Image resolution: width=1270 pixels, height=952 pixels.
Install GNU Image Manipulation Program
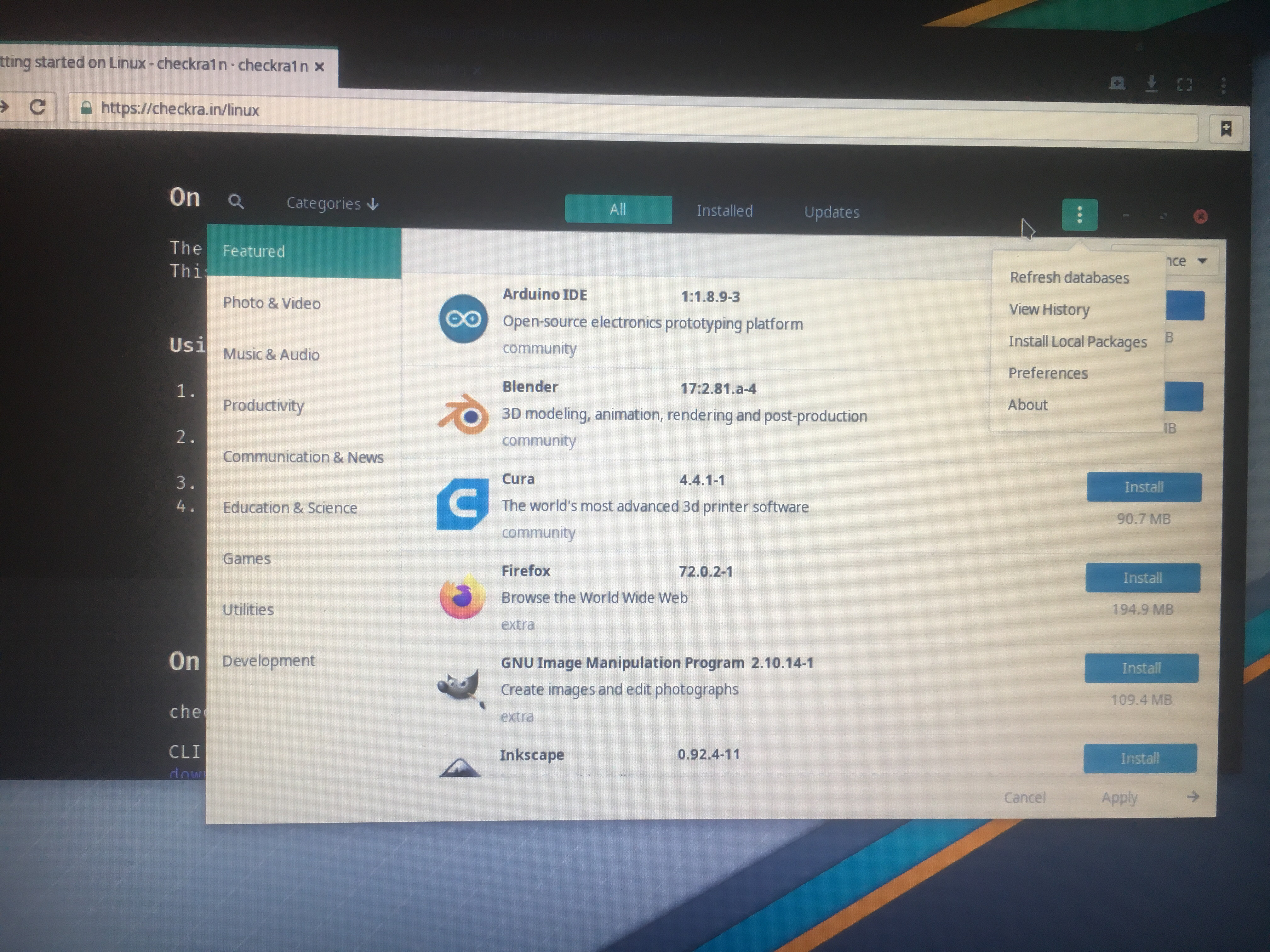[1141, 668]
